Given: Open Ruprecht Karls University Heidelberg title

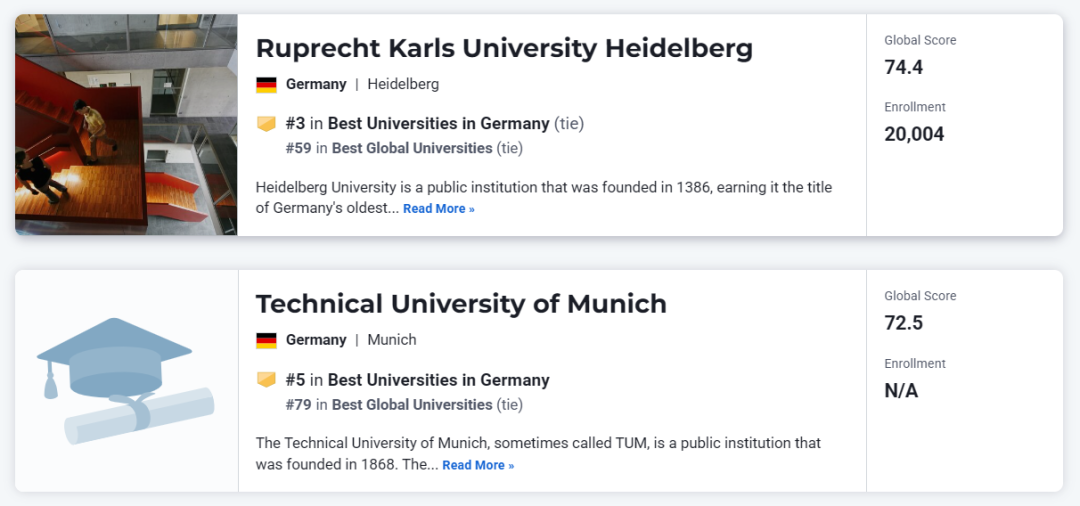Looking at the screenshot, I should point(504,48).
